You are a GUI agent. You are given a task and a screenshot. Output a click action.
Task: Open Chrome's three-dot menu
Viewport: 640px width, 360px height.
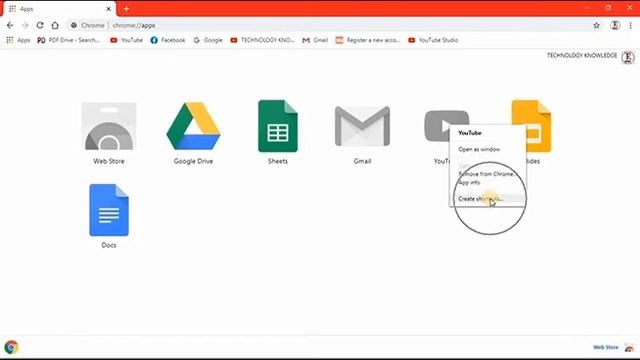(x=631, y=25)
